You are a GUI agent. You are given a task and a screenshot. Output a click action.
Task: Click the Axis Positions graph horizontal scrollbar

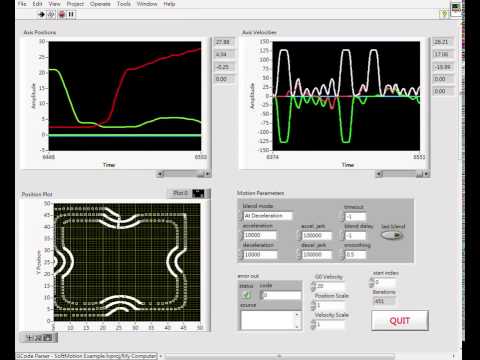184,174
